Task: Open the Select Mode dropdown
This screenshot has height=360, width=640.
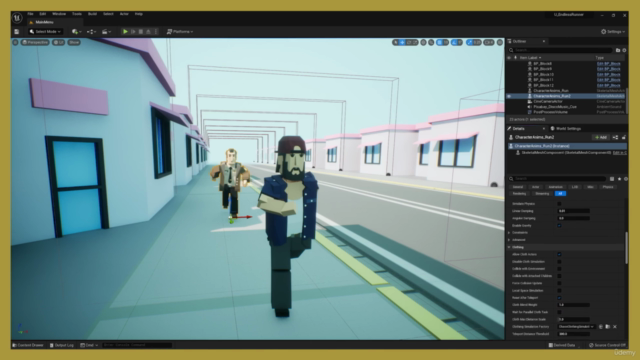Action: [x=45, y=31]
